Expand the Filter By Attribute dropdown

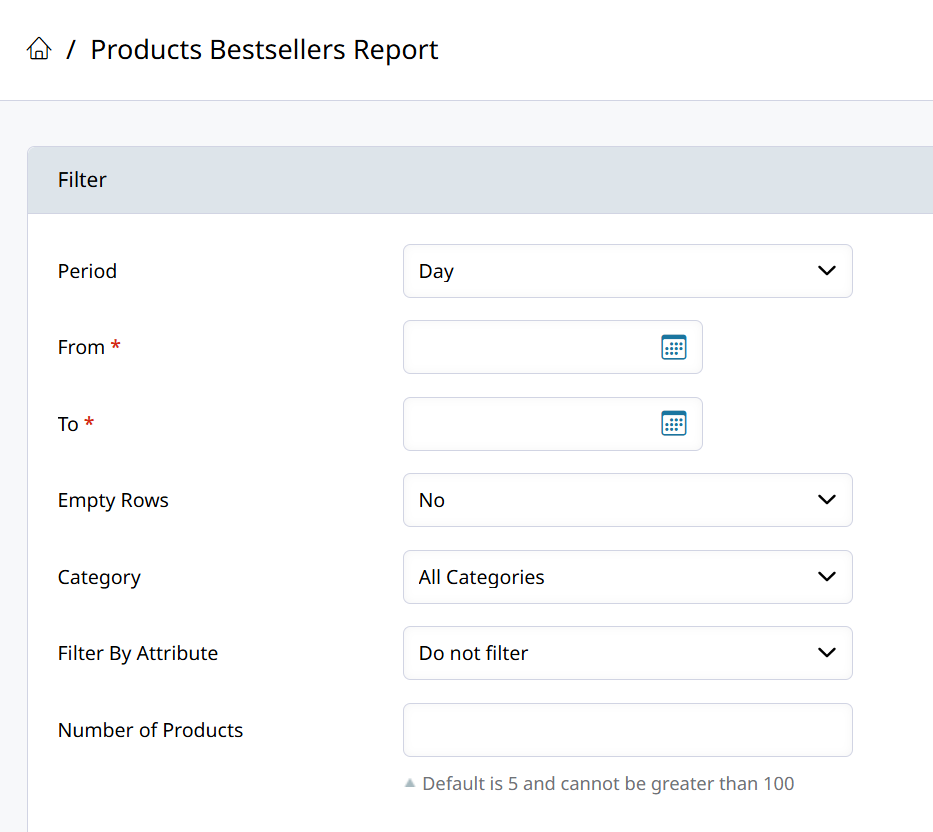point(627,653)
